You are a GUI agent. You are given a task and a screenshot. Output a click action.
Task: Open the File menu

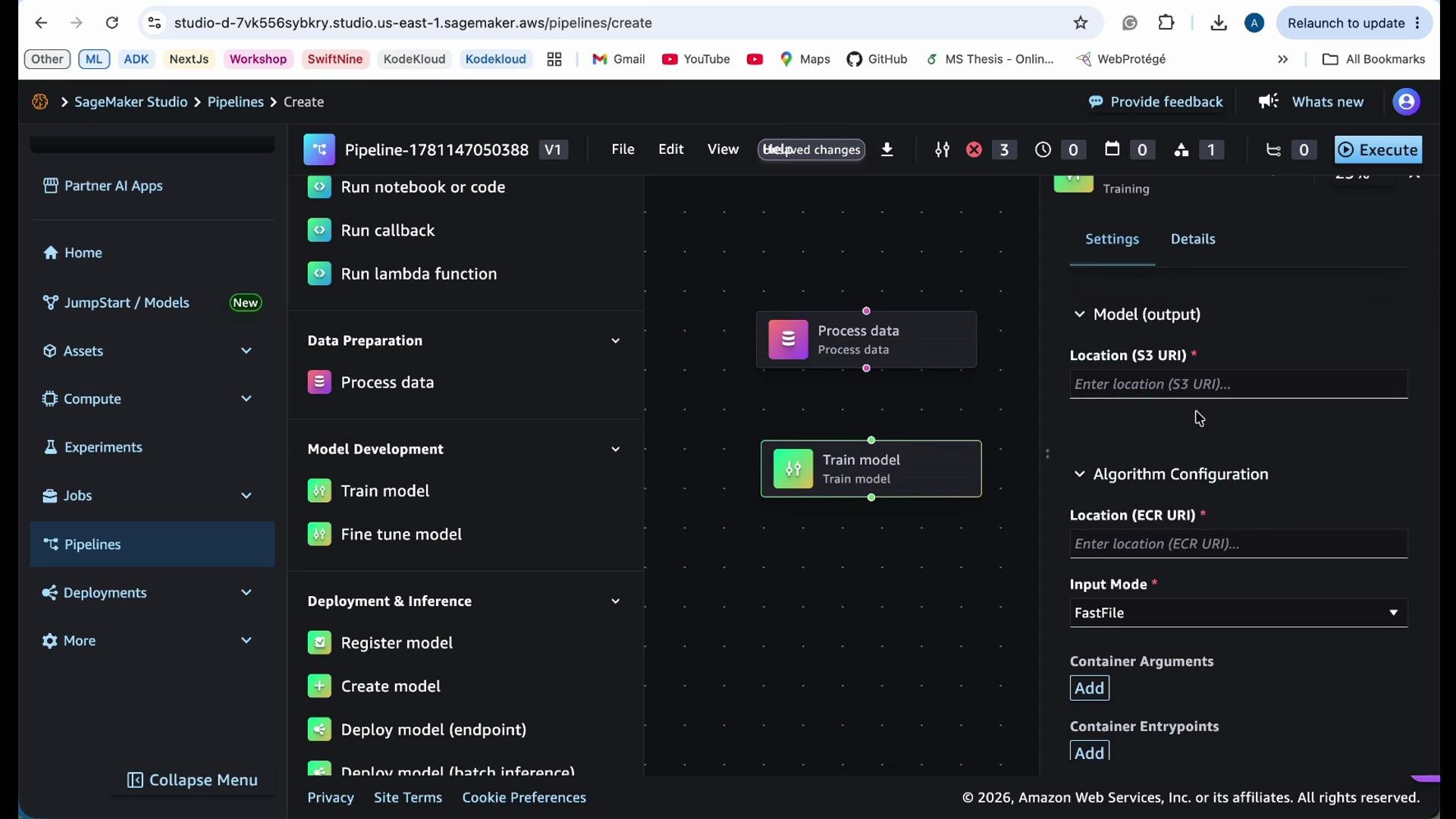click(x=623, y=150)
